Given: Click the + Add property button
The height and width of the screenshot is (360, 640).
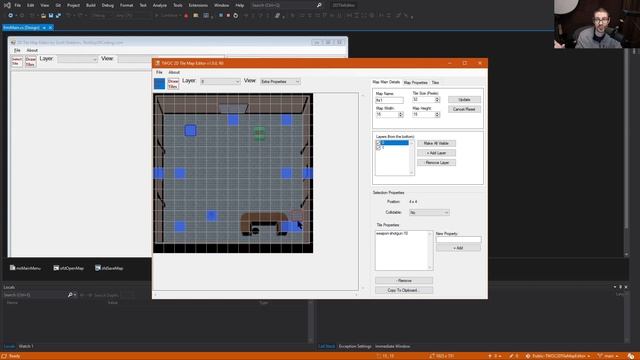Looking at the screenshot, I should (458, 248).
